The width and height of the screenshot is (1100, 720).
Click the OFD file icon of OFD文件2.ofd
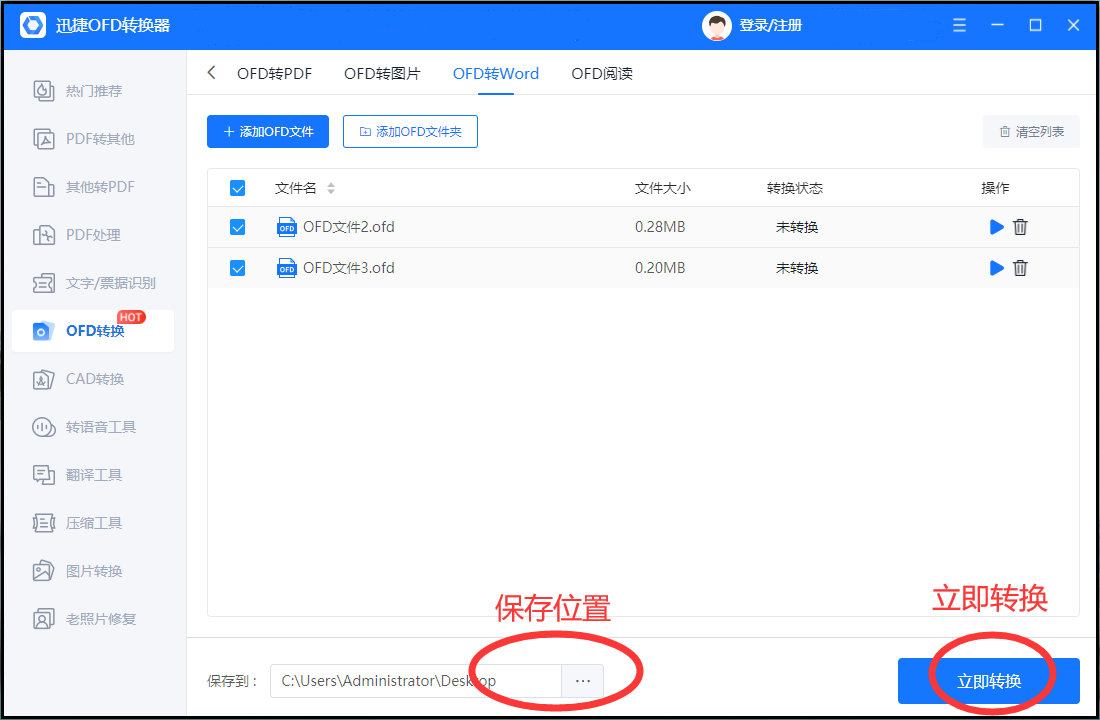click(286, 227)
